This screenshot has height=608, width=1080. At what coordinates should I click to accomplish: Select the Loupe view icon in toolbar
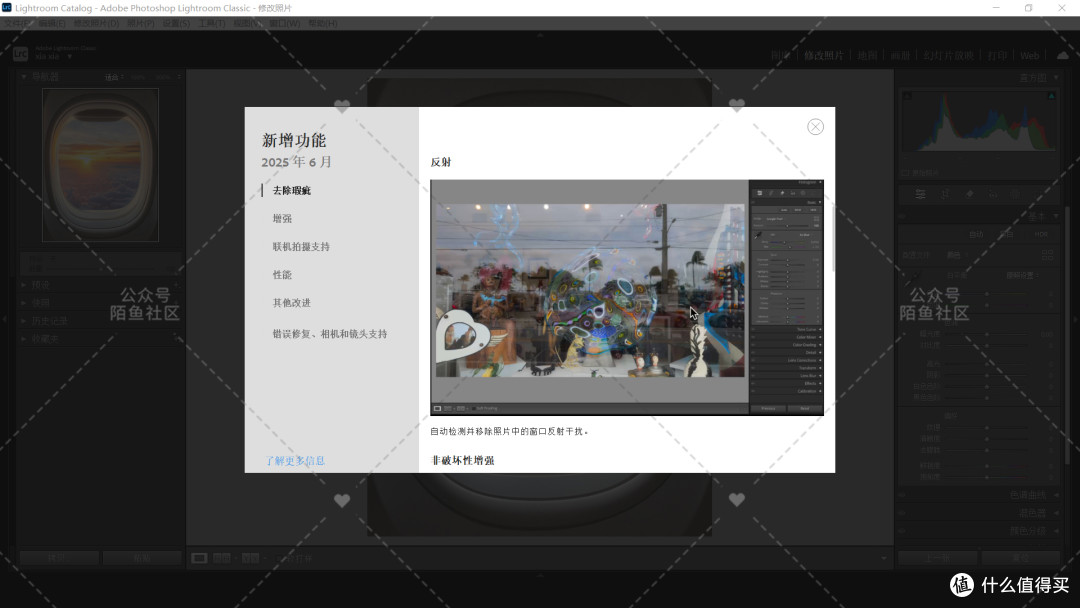click(x=199, y=558)
